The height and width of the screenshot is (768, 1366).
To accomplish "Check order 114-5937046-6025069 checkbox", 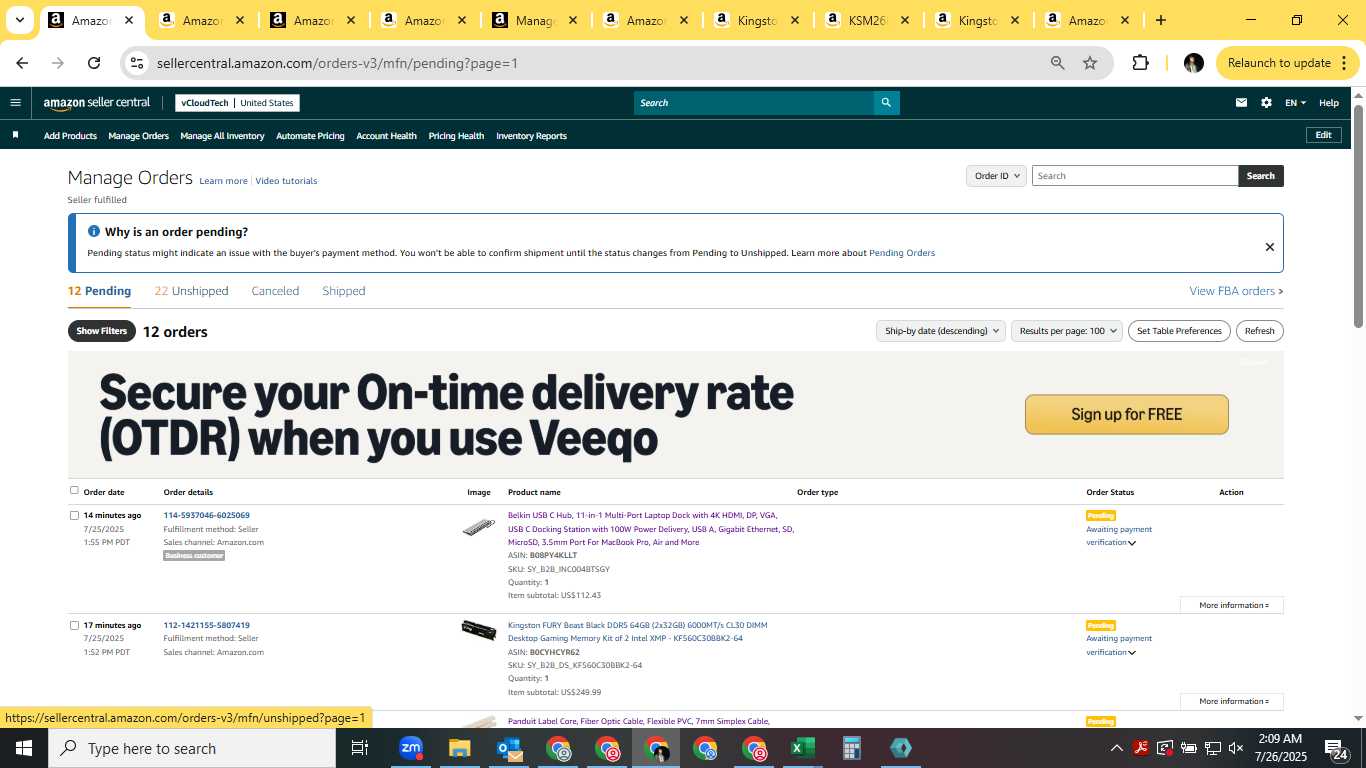I will pyautogui.click(x=74, y=516).
